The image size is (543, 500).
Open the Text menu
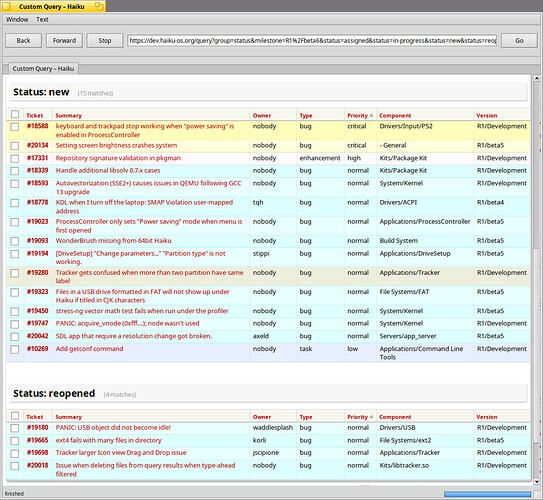tap(42, 19)
